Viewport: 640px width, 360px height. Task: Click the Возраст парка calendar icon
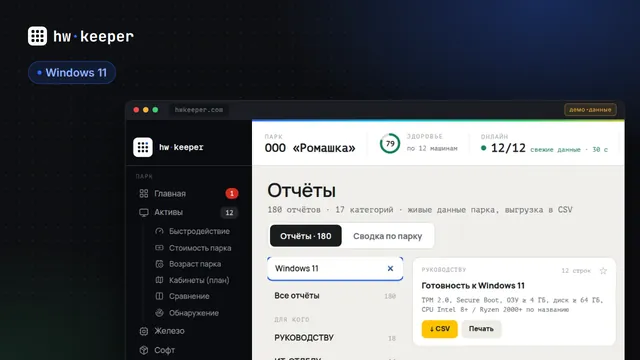[x=160, y=264]
